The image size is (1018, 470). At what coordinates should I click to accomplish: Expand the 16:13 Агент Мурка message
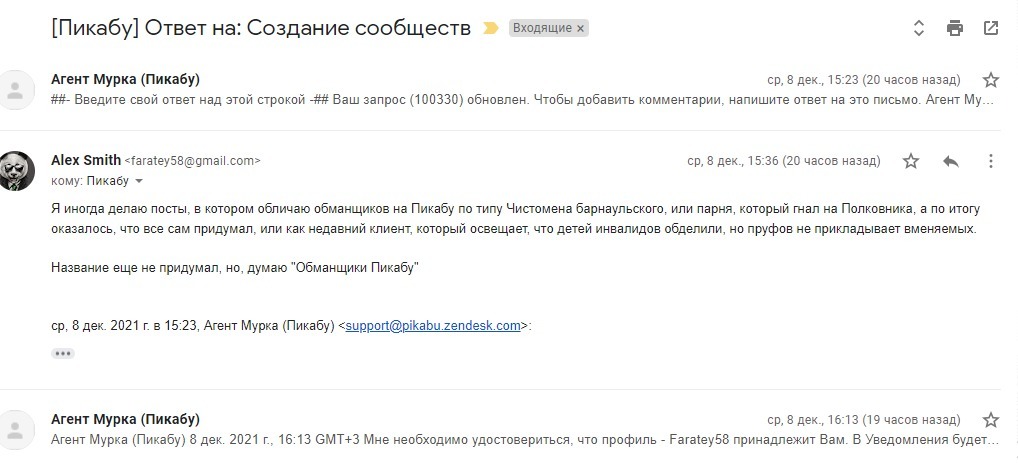point(500,440)
